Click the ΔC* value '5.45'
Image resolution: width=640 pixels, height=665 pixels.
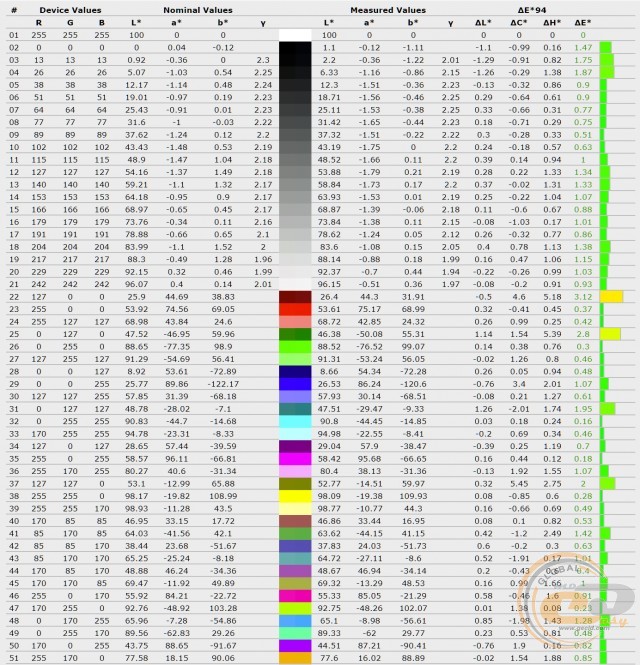519,483
